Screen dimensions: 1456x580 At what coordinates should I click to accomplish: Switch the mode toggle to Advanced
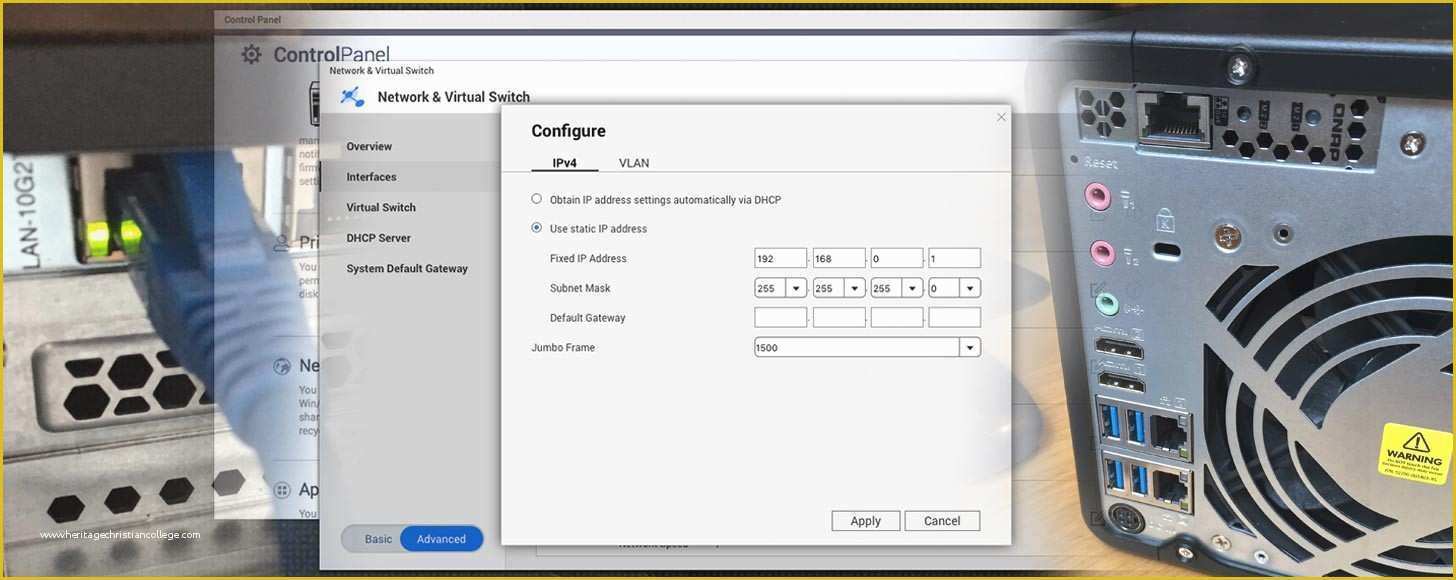[441, 539]
